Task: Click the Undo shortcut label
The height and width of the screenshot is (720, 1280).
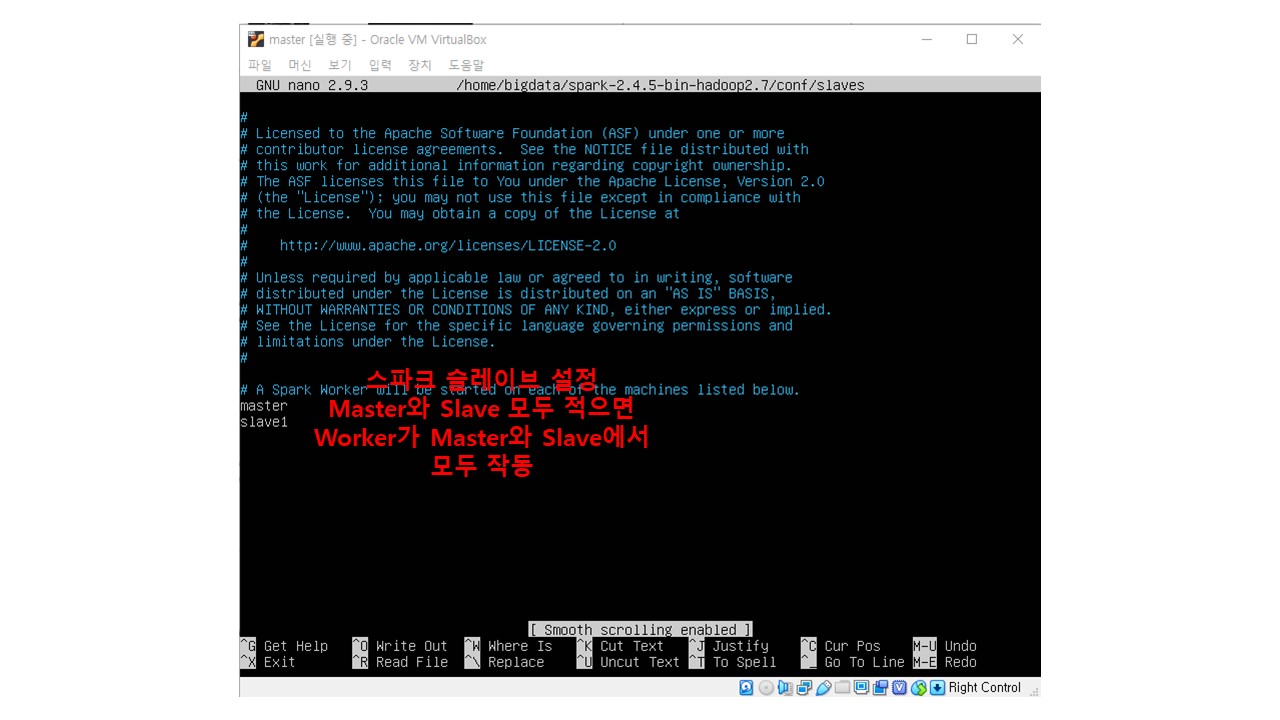Action: click(x=960, y=646)
